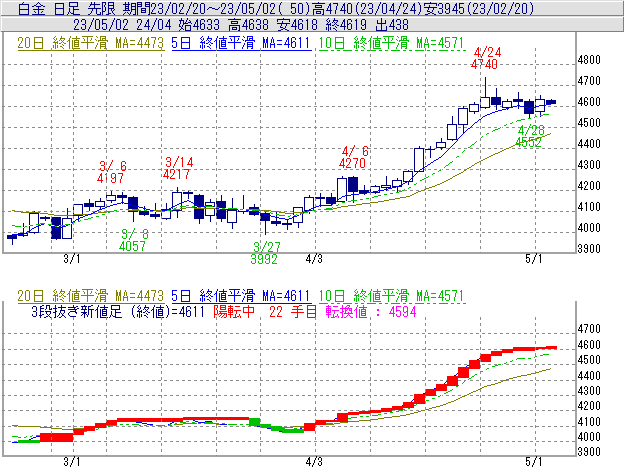Viewport: 624px width, 475px height.
Task: Click the tall 4/24 candlestick with long upper wick
Action: 485,94
